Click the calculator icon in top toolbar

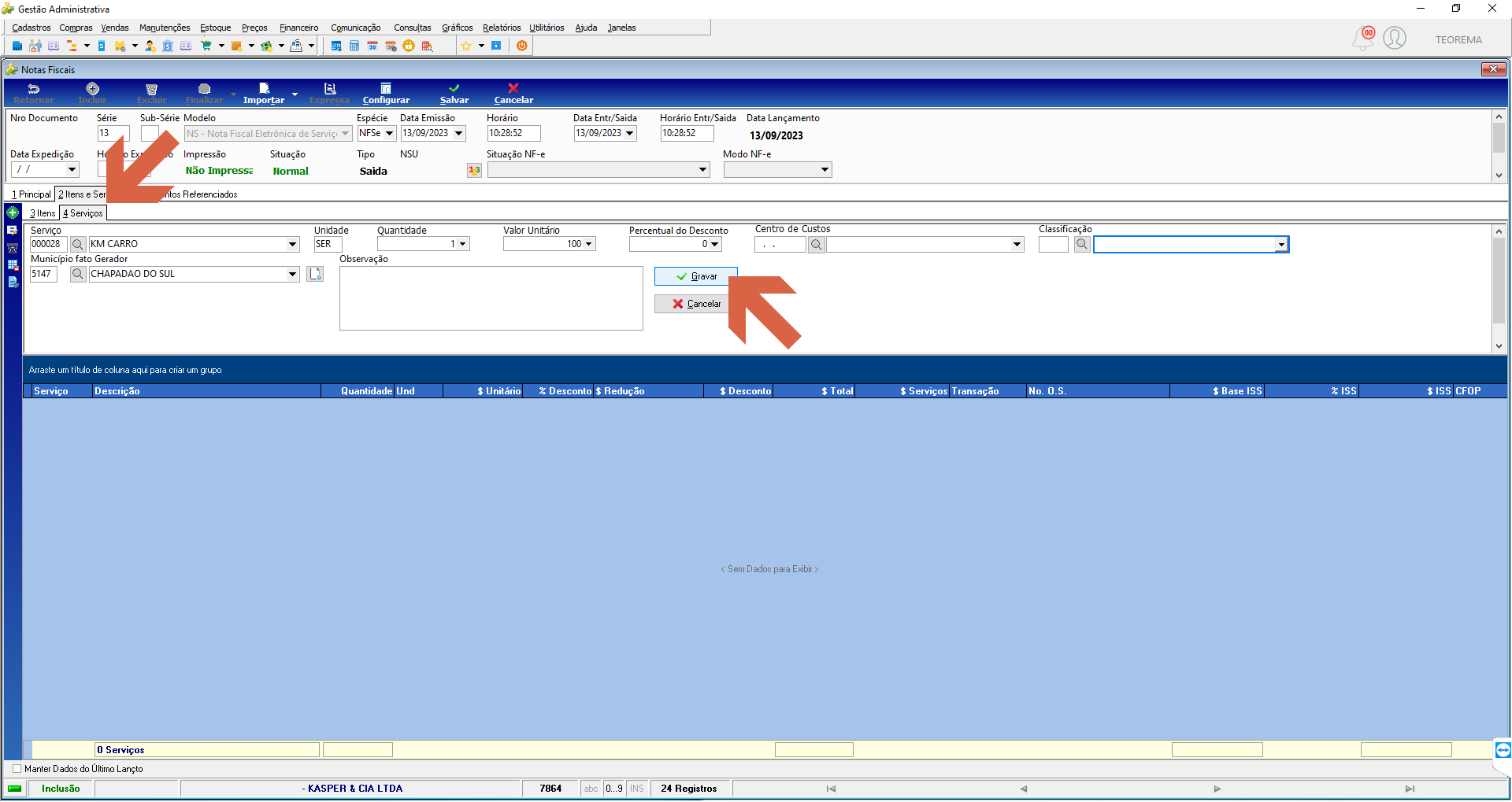(354, 46)
